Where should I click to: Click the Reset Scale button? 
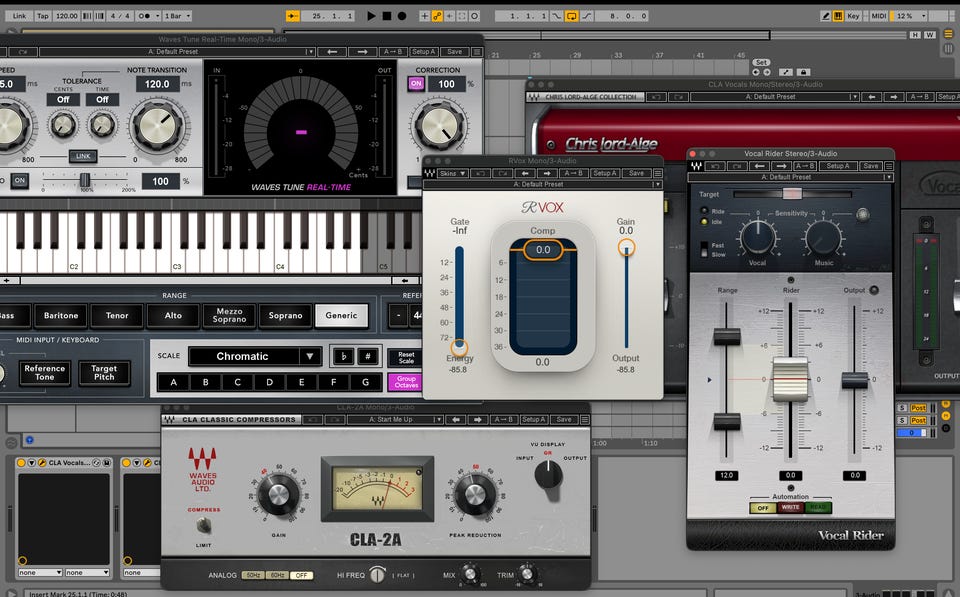pyautogui.click(x=406, y=358)
